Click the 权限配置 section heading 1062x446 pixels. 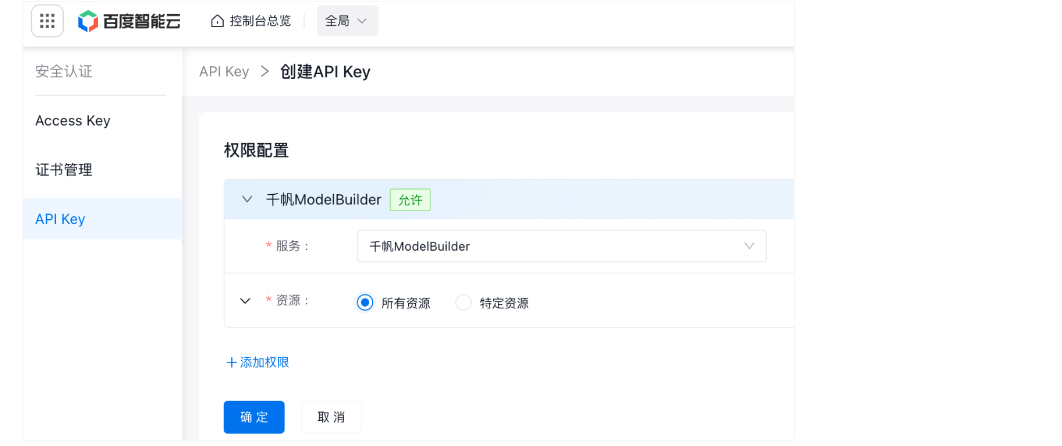pyautogui.click(x=257, y=151)
